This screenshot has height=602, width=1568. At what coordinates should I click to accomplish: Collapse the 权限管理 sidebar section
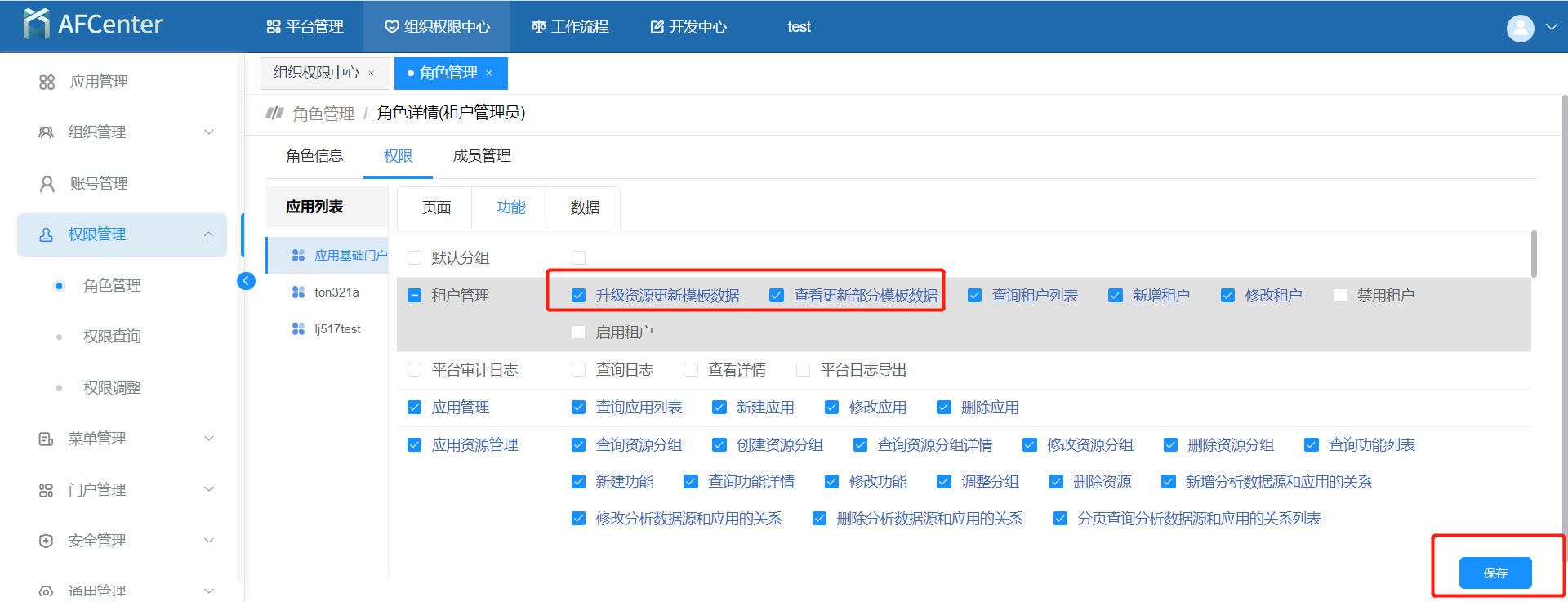[208, 234]
